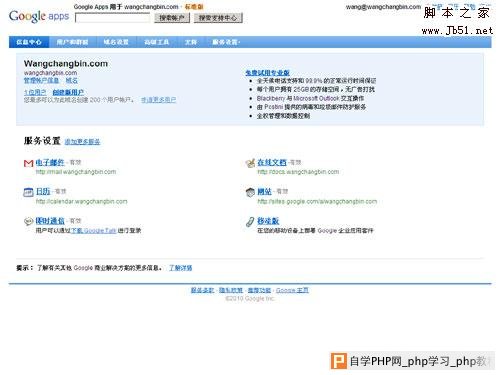Open the 移动版 service link
500x375 pixels.
[x=268, y=221]
